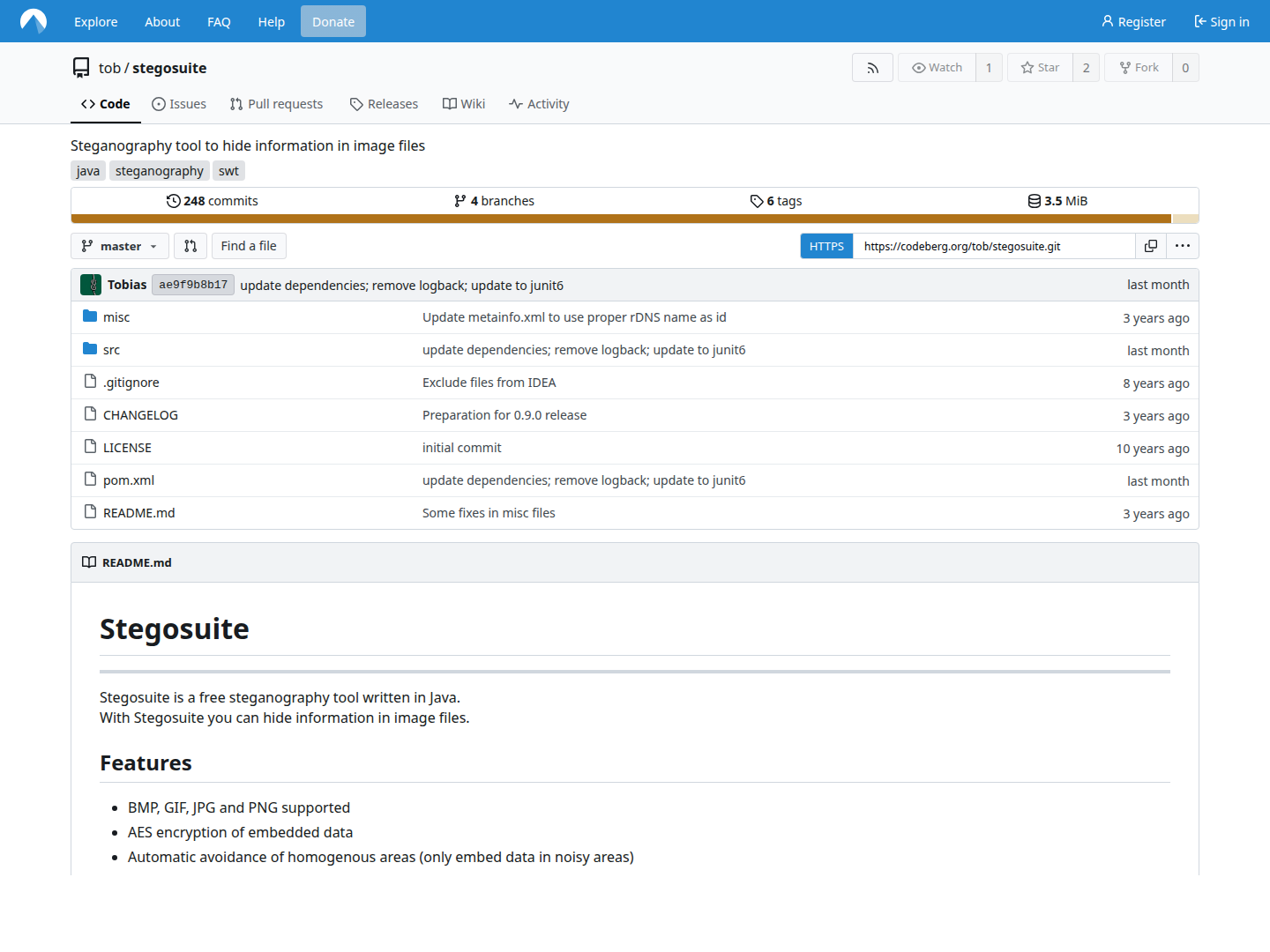
Task: Click the LICENSE file icon
Action: (90, 446)
